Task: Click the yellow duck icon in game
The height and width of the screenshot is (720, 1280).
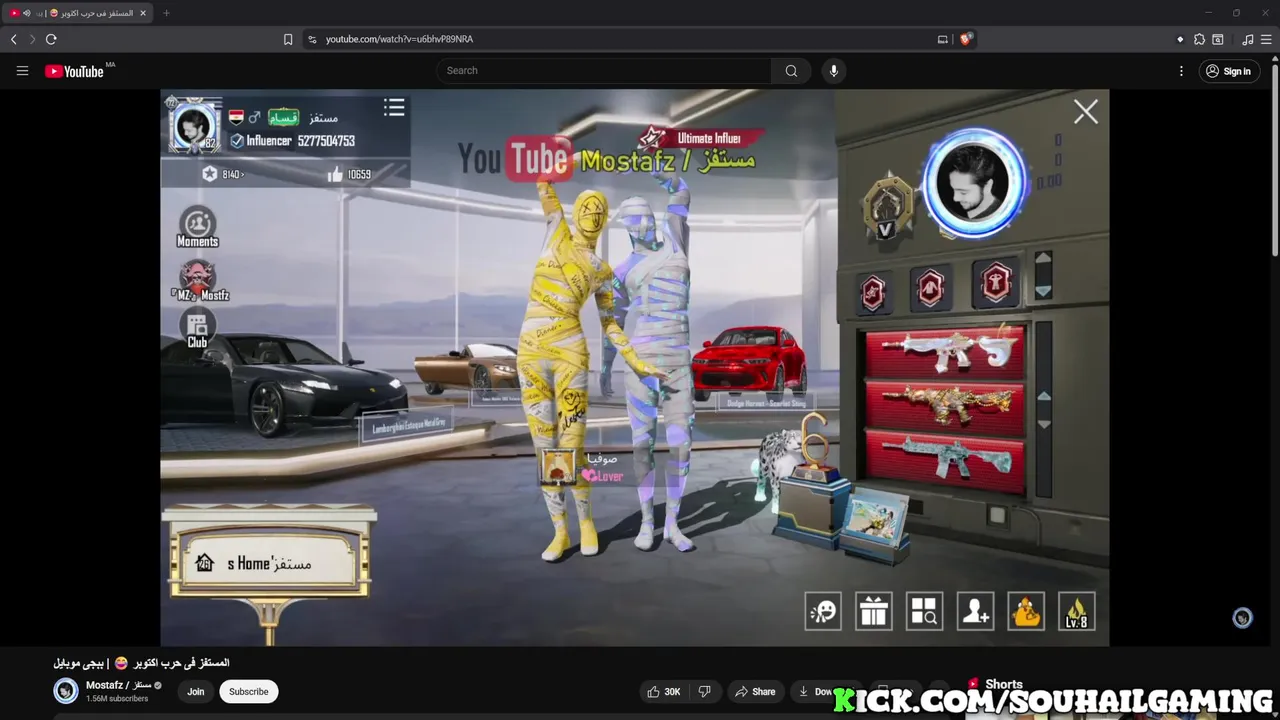Action: pyautogui.click(x=1026, y=612)
